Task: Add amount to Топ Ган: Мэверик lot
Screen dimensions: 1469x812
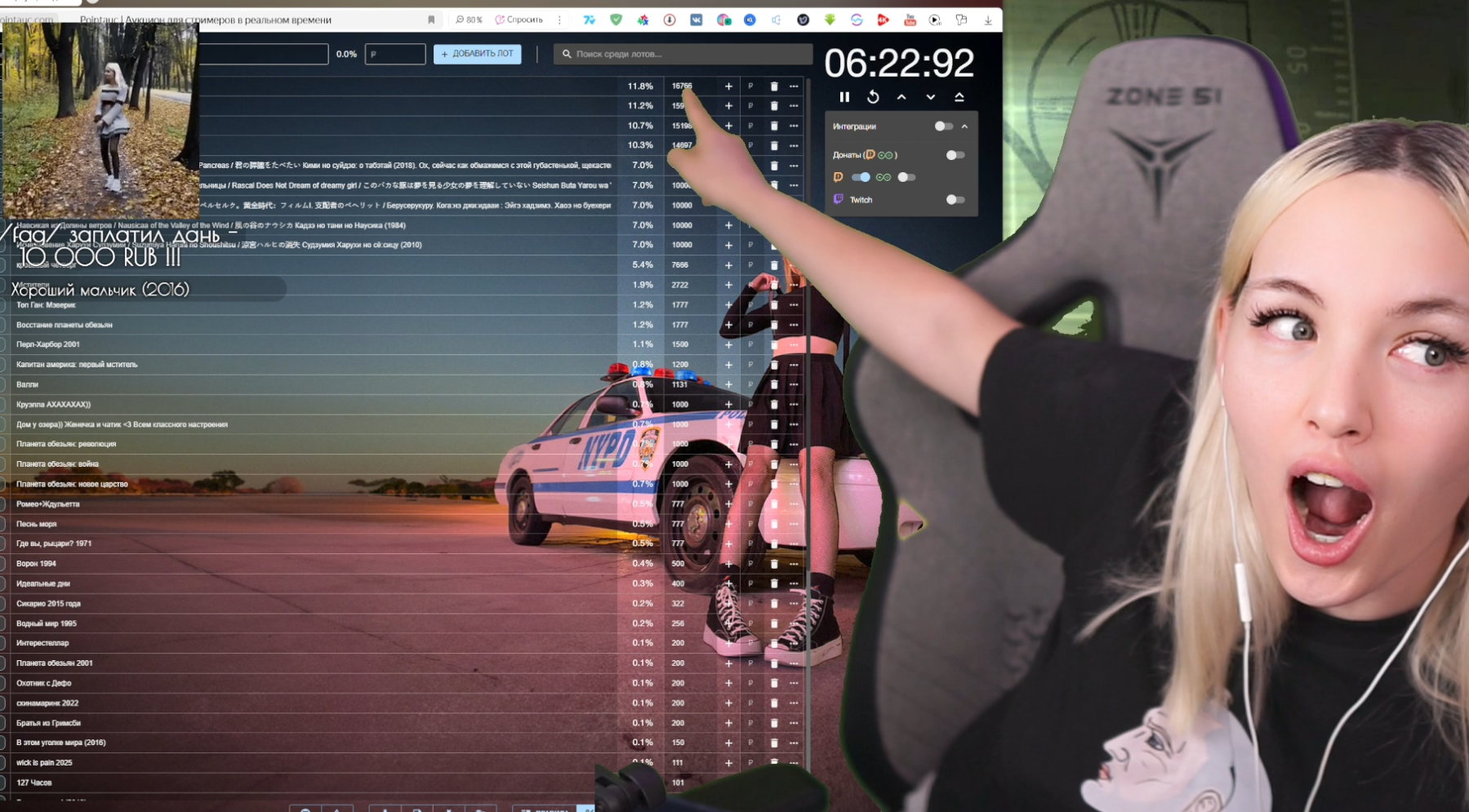Action: (x=728, y=304)
